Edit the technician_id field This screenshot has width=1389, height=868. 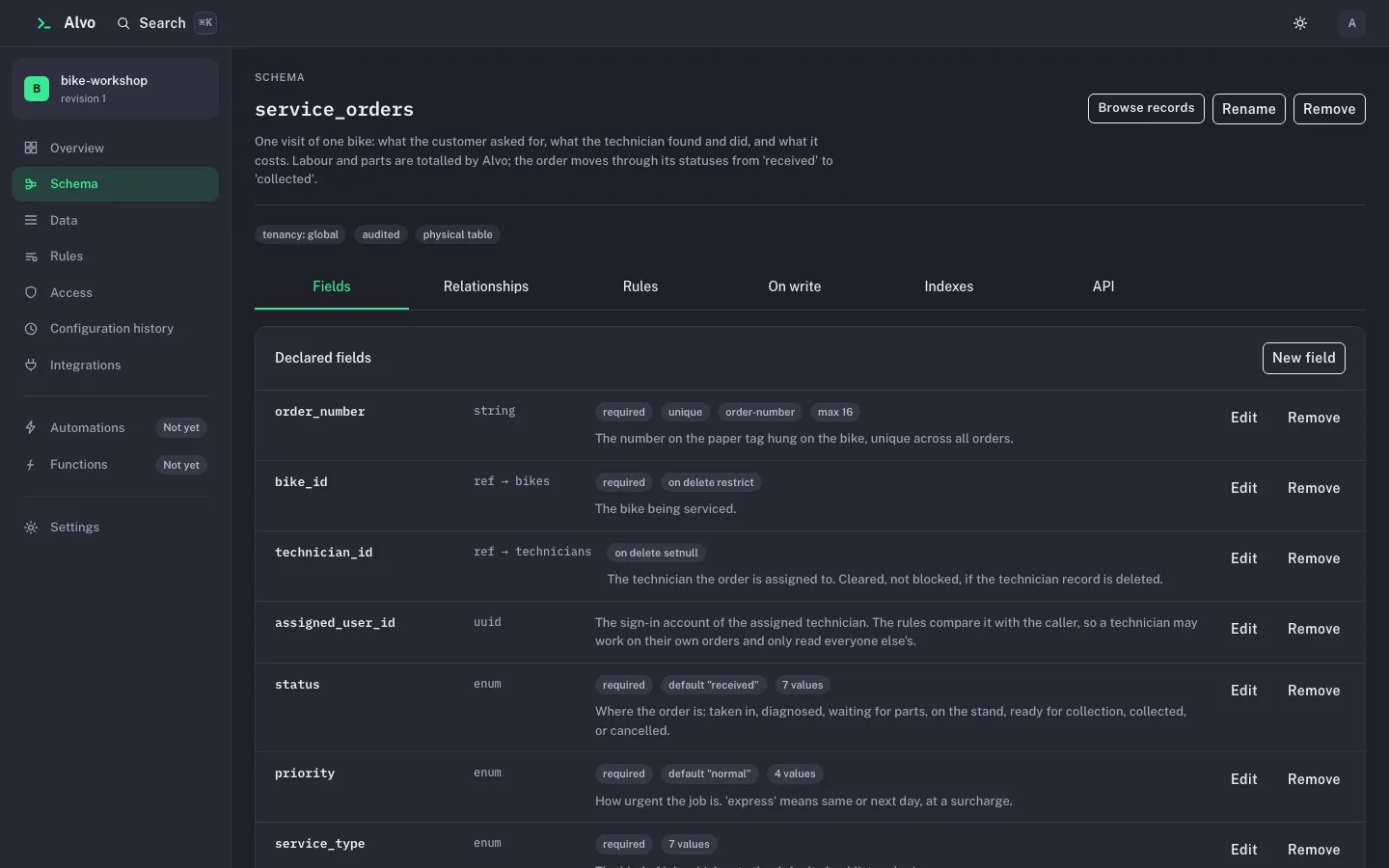pos(1244,558)
